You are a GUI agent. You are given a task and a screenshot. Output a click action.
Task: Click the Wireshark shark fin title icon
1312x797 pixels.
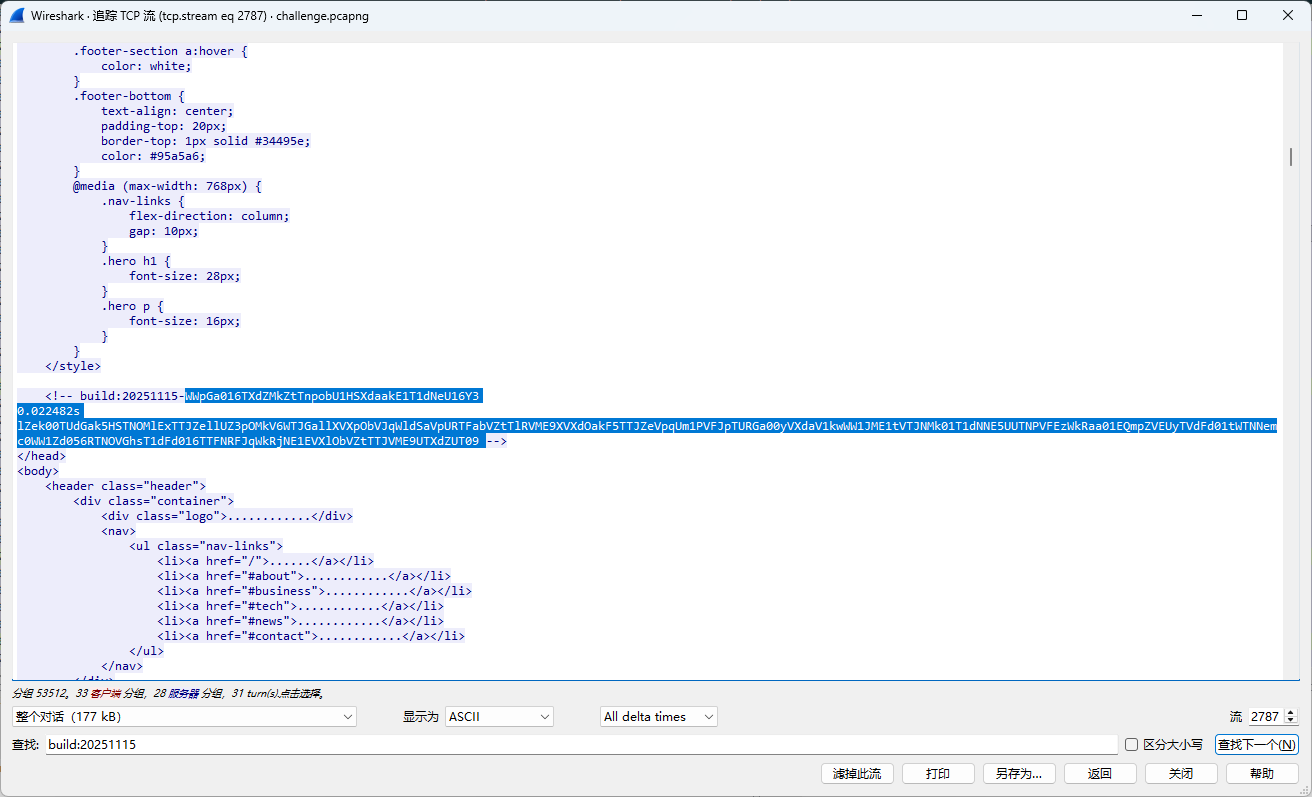coord(17,16)
